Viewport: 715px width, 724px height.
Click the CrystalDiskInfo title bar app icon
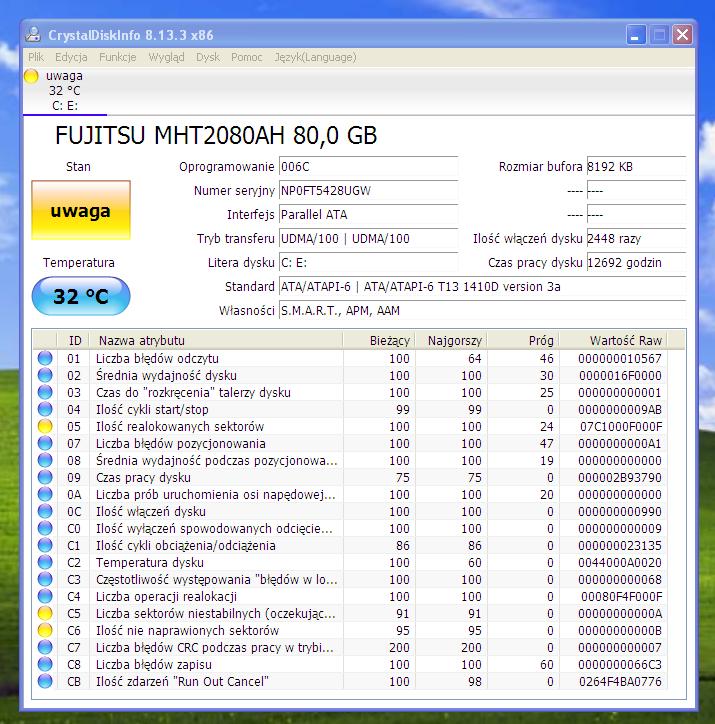[x=33, y=35]
